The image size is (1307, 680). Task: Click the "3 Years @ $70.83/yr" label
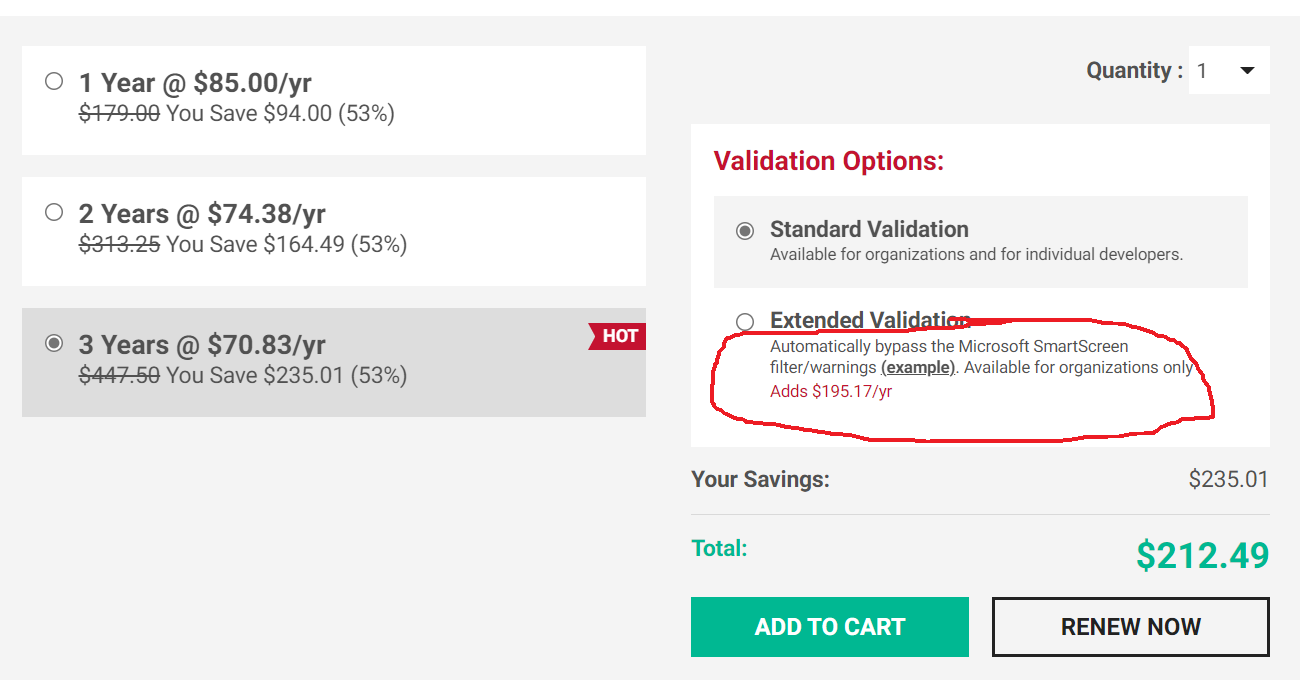(202, 344)
